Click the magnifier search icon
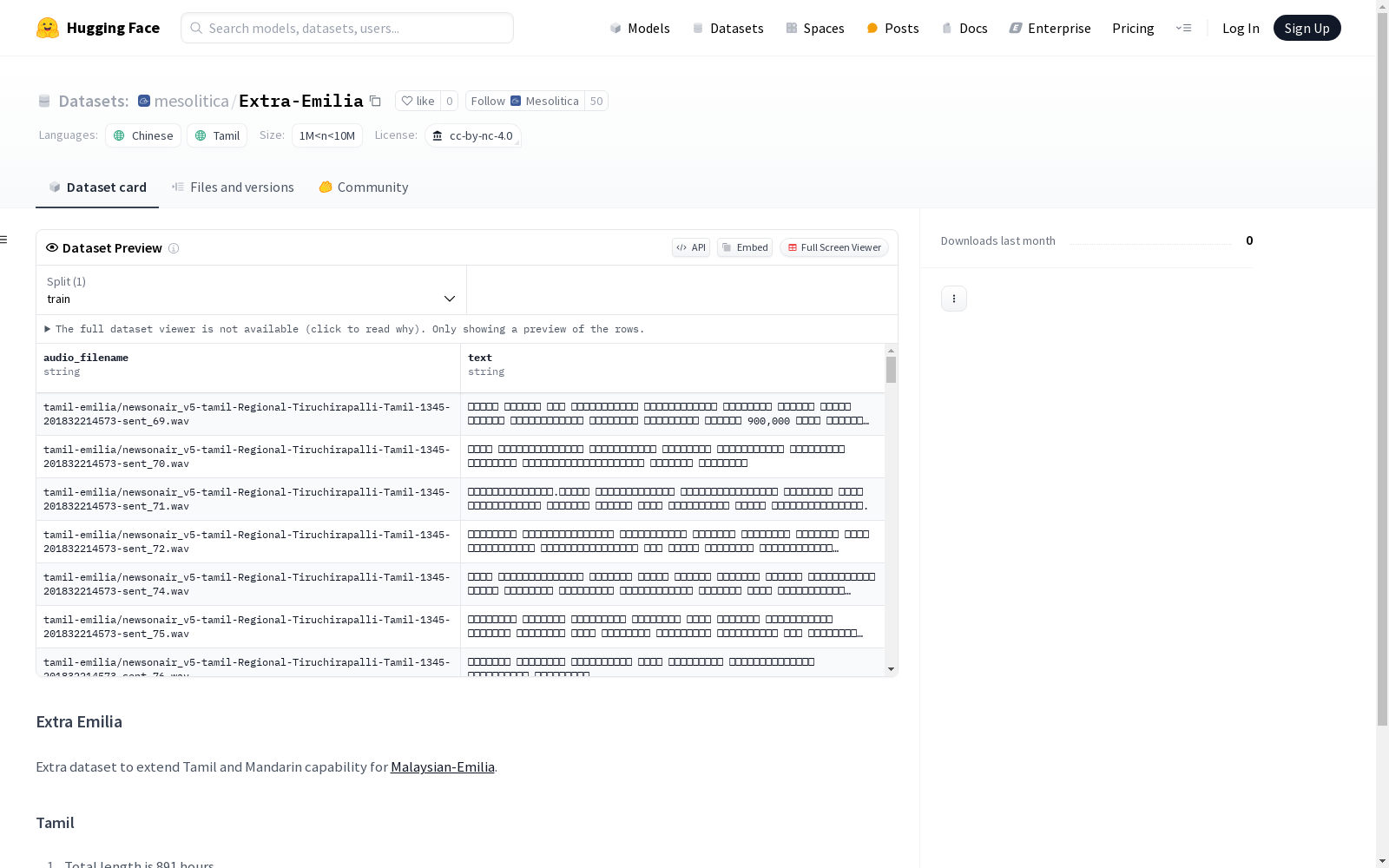This screenshot has width=1389, height=868. 196,28
